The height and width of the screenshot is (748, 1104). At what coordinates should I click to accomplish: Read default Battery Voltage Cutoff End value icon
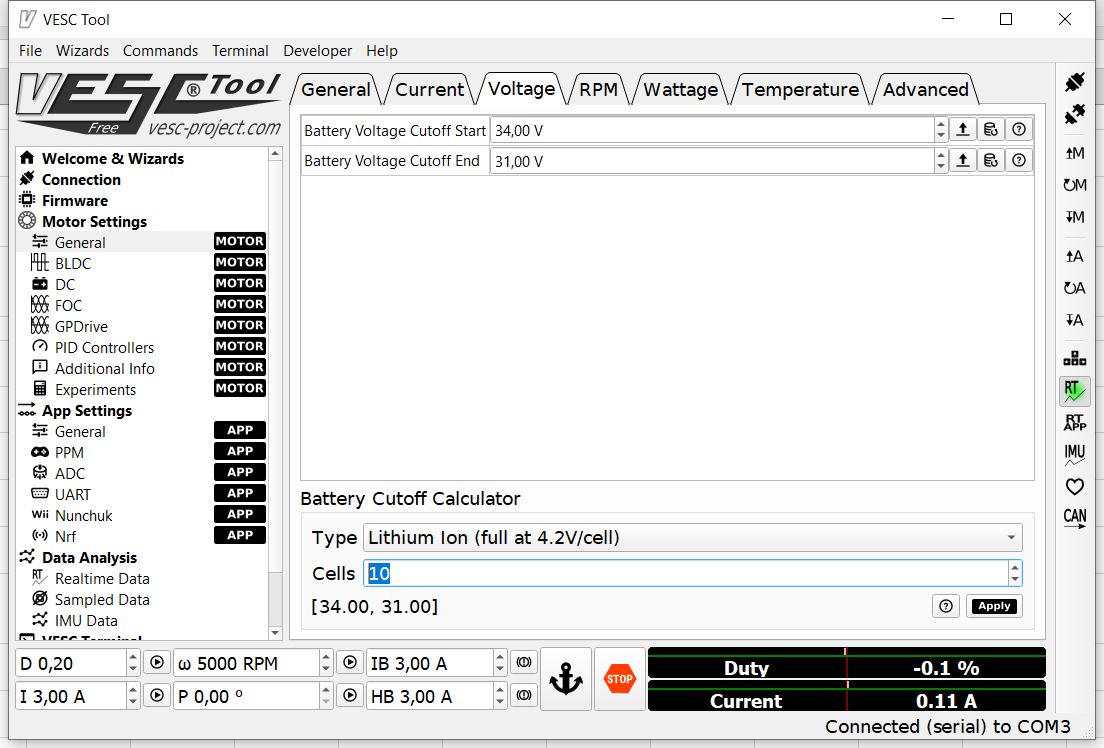click(x=991, y=161)
